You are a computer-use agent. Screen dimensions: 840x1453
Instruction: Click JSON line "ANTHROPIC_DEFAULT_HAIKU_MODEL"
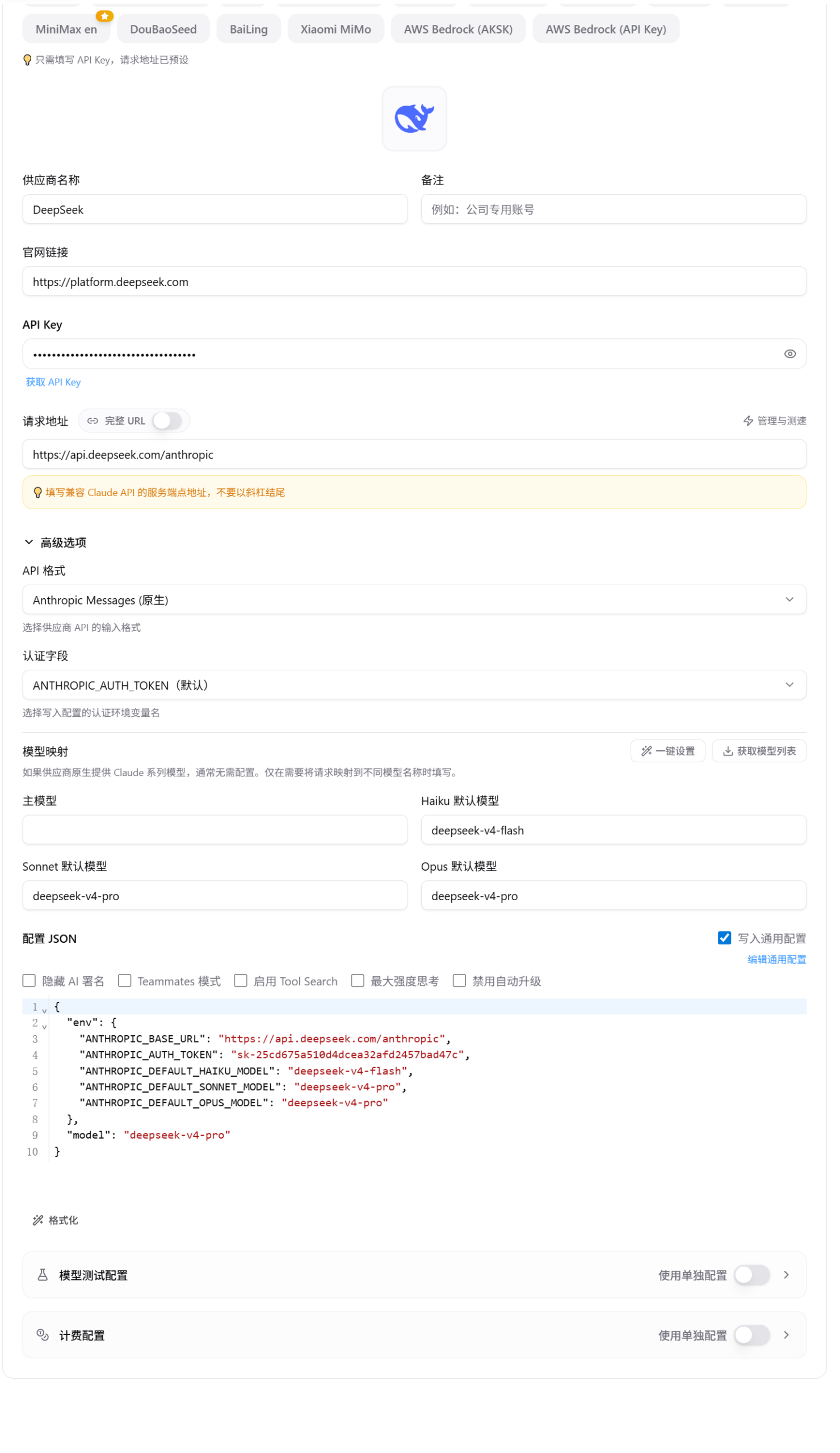pyautogui.click(x=246, y=1070)
